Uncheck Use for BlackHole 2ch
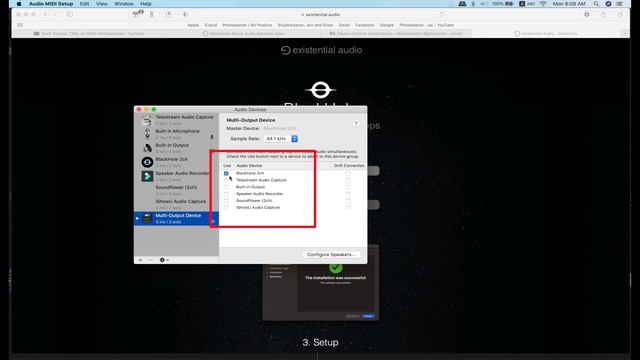Image resolution: width=640 pixels, height=360 pixels. 226,173
